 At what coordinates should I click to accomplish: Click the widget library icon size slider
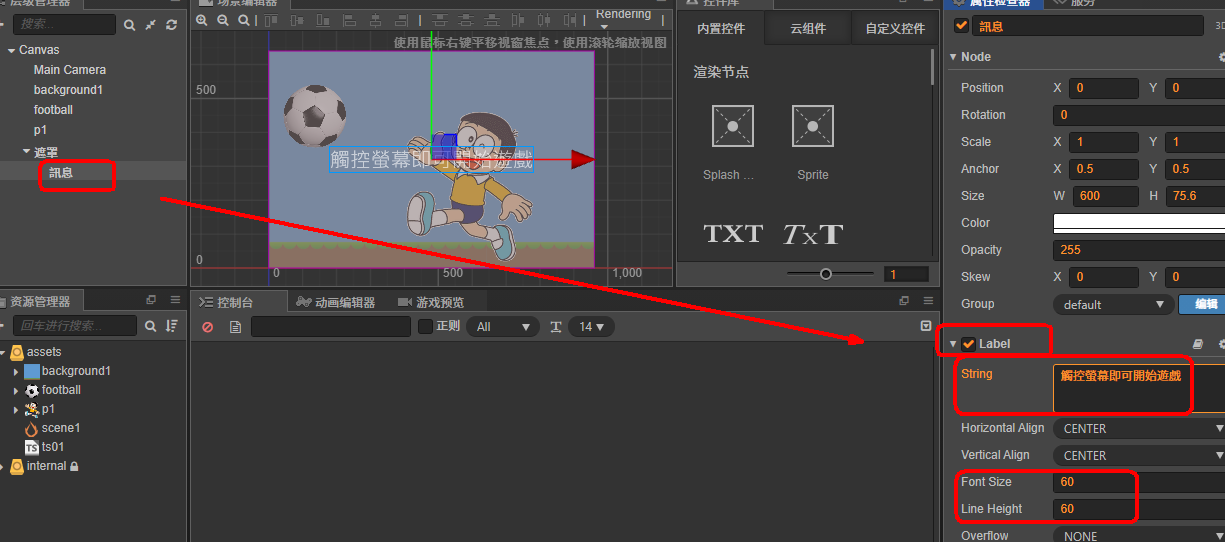(x=830, y=274)
